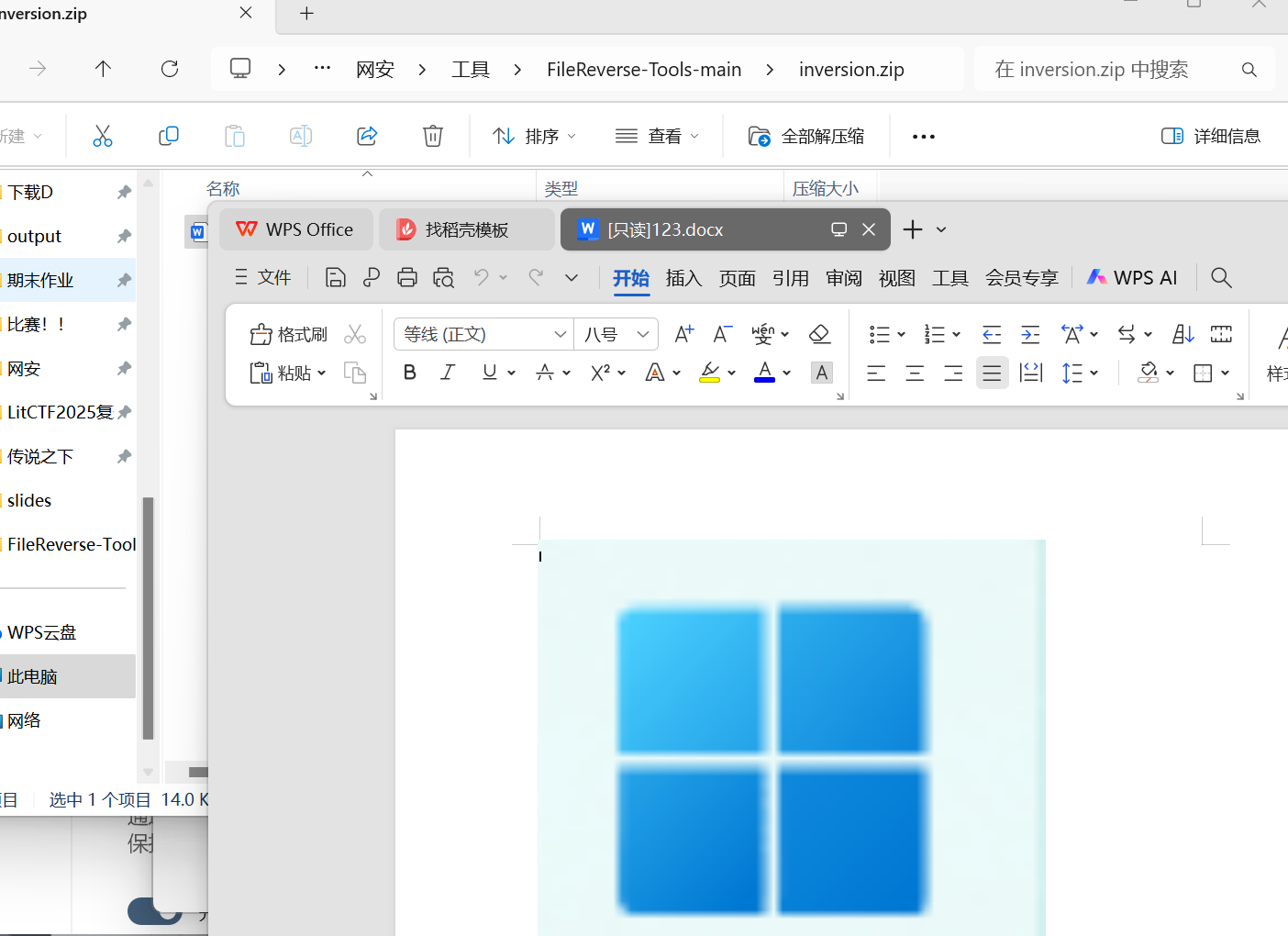Click the 在 inversion.zip 中搜索 search box

tap(1124, 69)
